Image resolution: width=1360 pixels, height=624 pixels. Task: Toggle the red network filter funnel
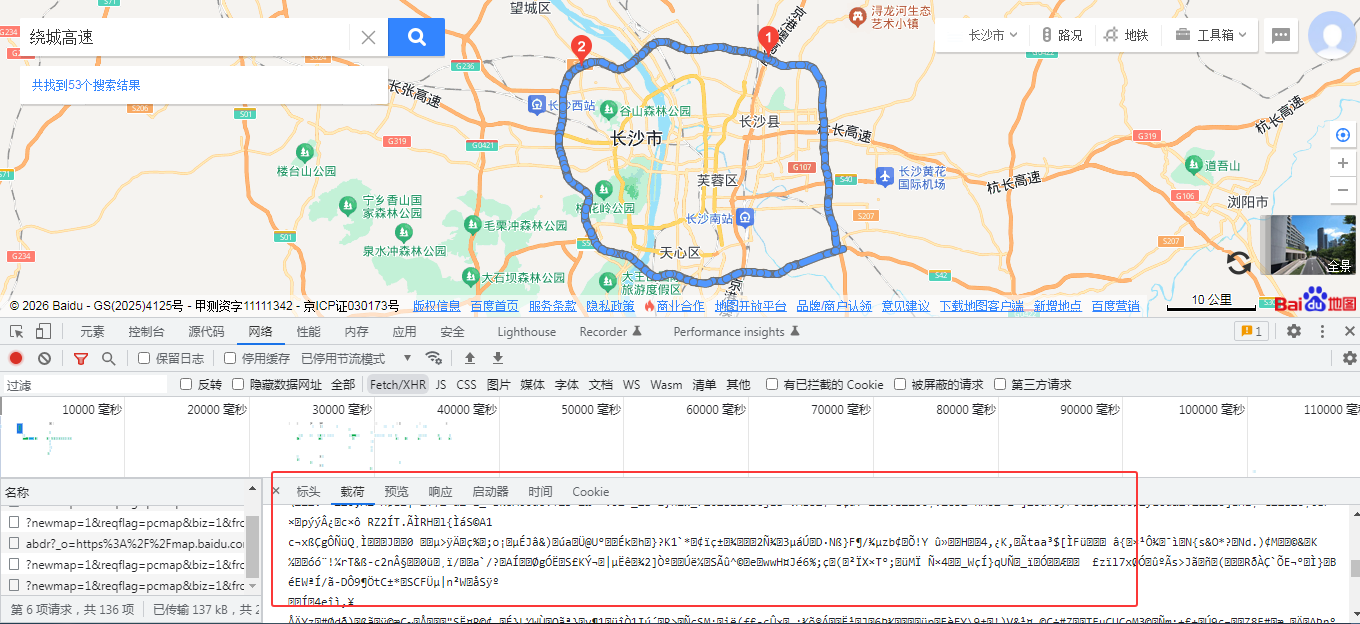[x=81, y=358]
